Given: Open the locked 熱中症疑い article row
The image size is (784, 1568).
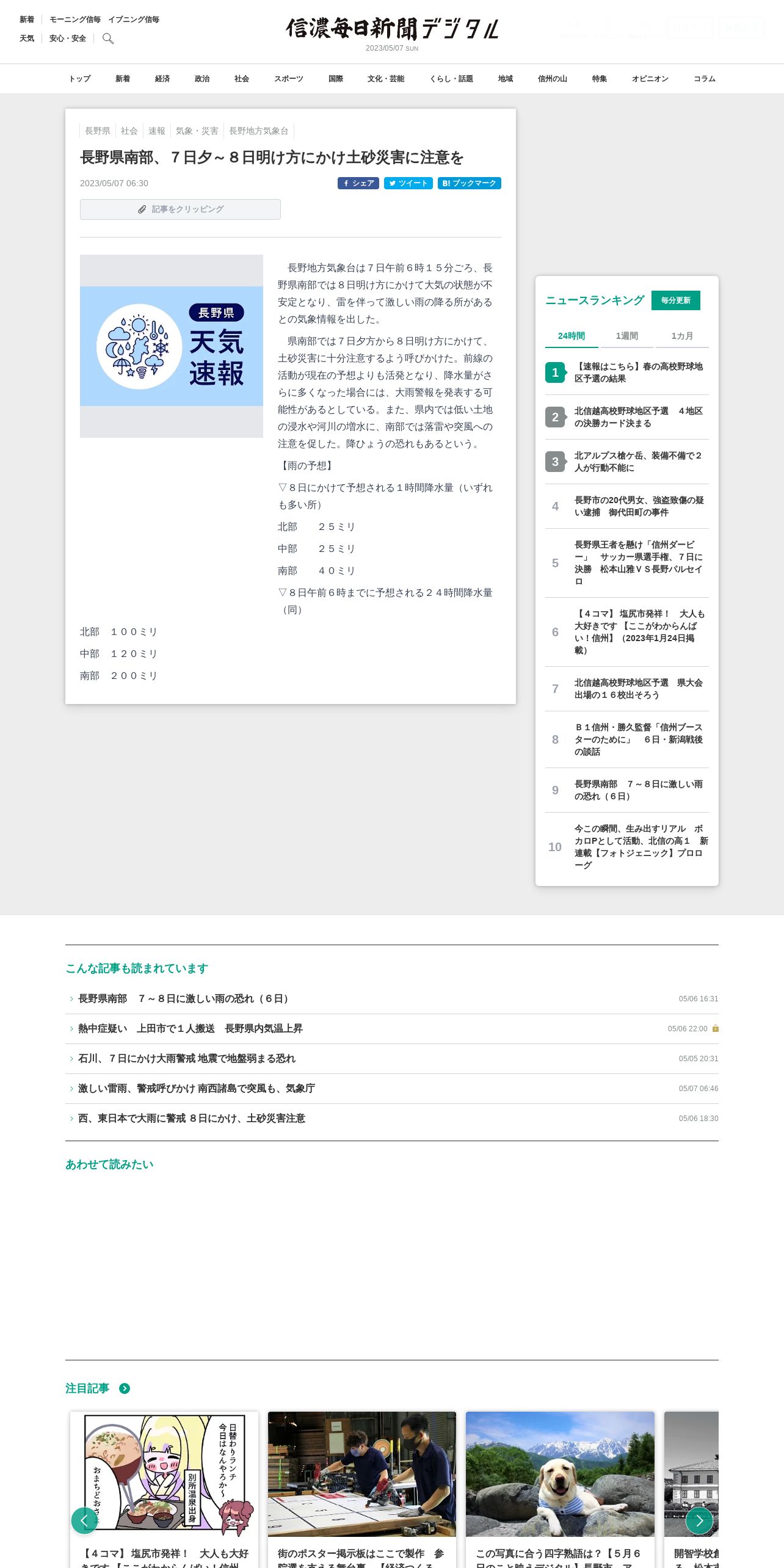Looking at the screenshot, I should [x=392, y=1029].
